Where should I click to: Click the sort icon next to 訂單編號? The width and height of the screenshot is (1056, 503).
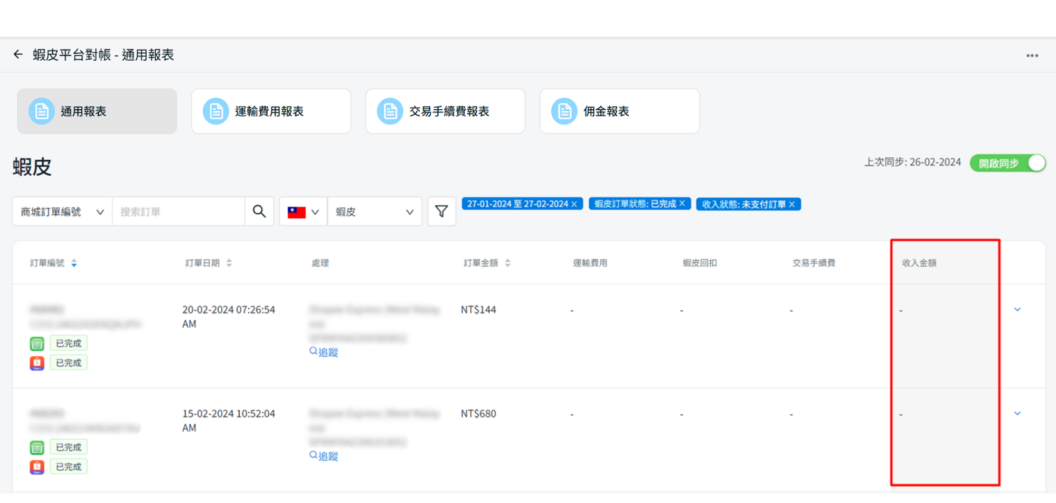74,263
